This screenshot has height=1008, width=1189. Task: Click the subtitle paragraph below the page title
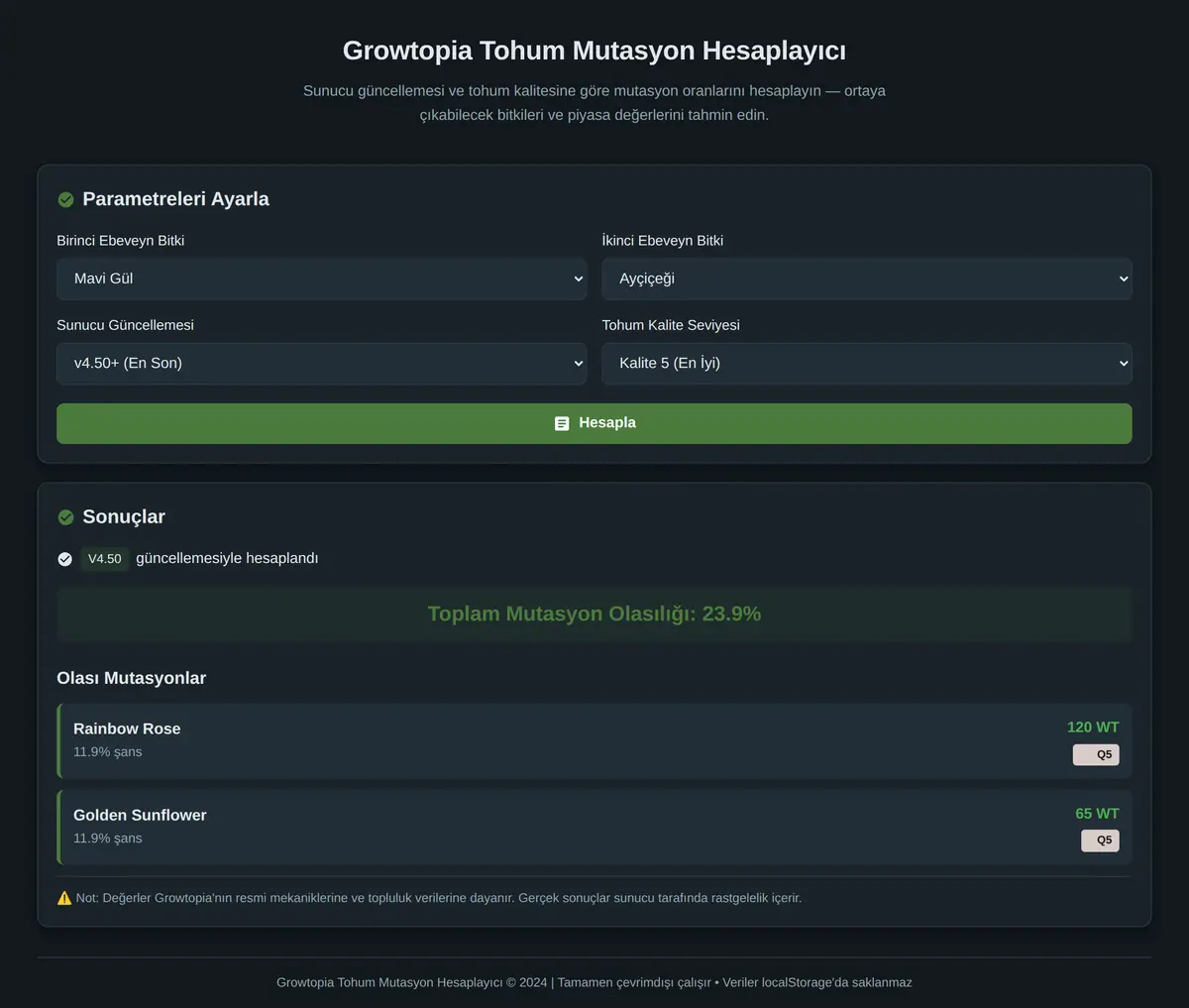594,103
